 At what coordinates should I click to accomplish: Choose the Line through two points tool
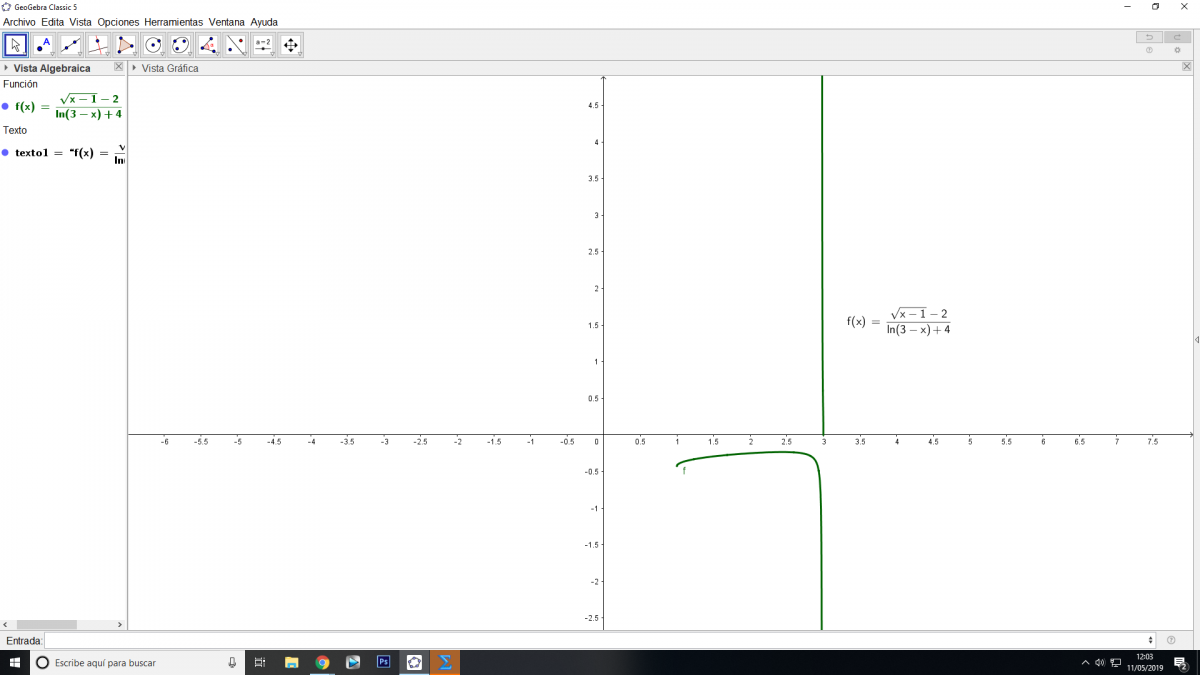point(70,45)
